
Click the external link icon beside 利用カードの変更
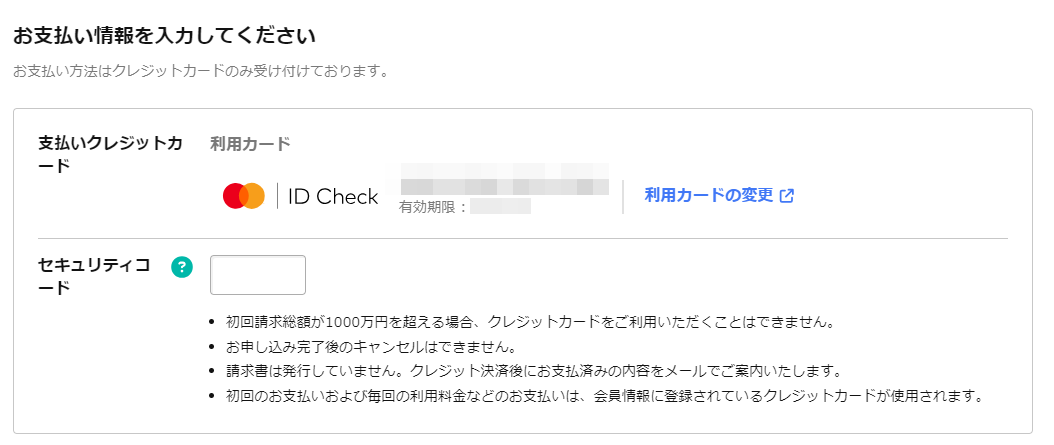[x=786, y=196]
